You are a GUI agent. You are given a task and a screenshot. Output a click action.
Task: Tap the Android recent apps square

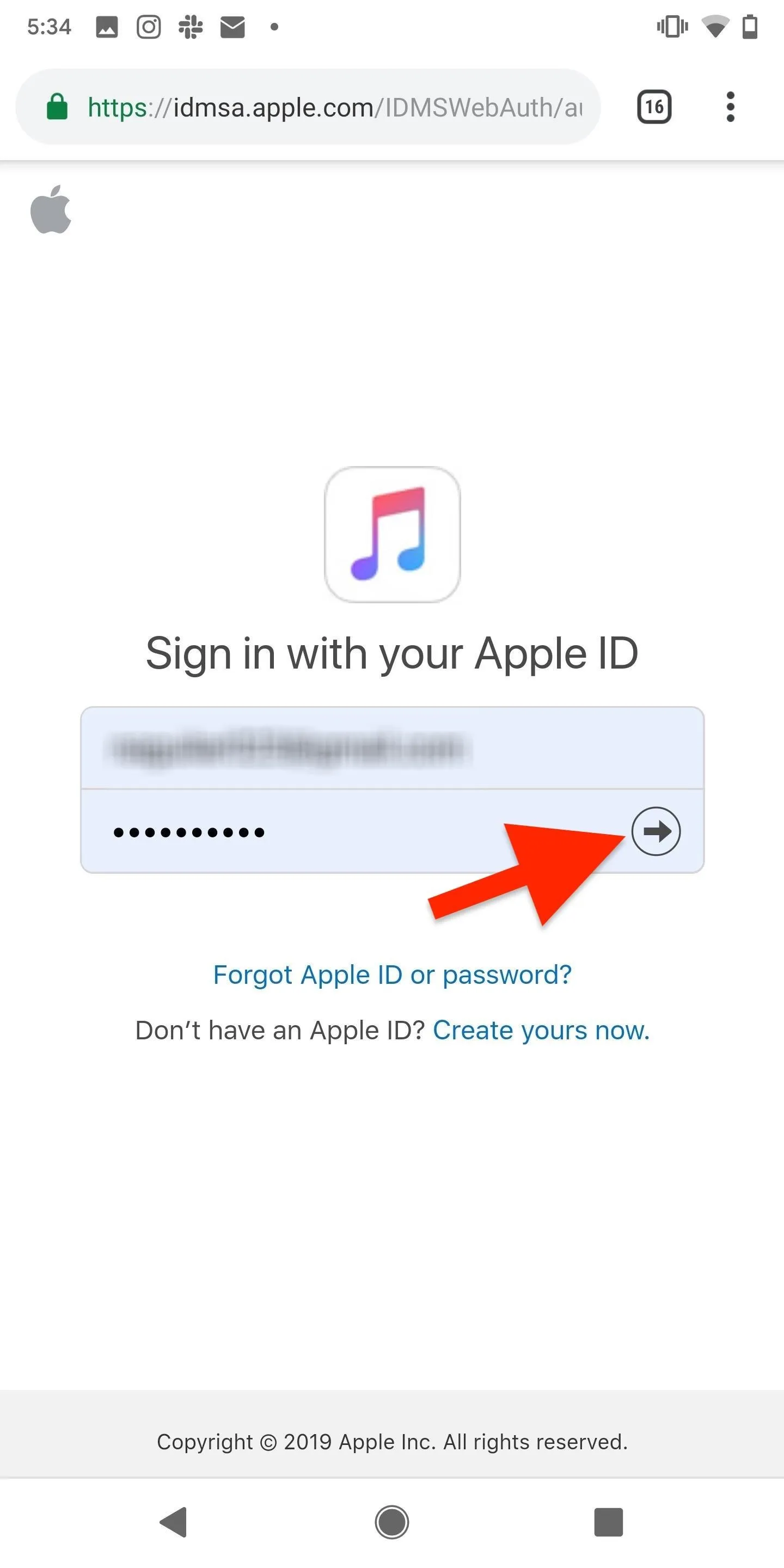pyautogui.click(x=608, y=1522)
